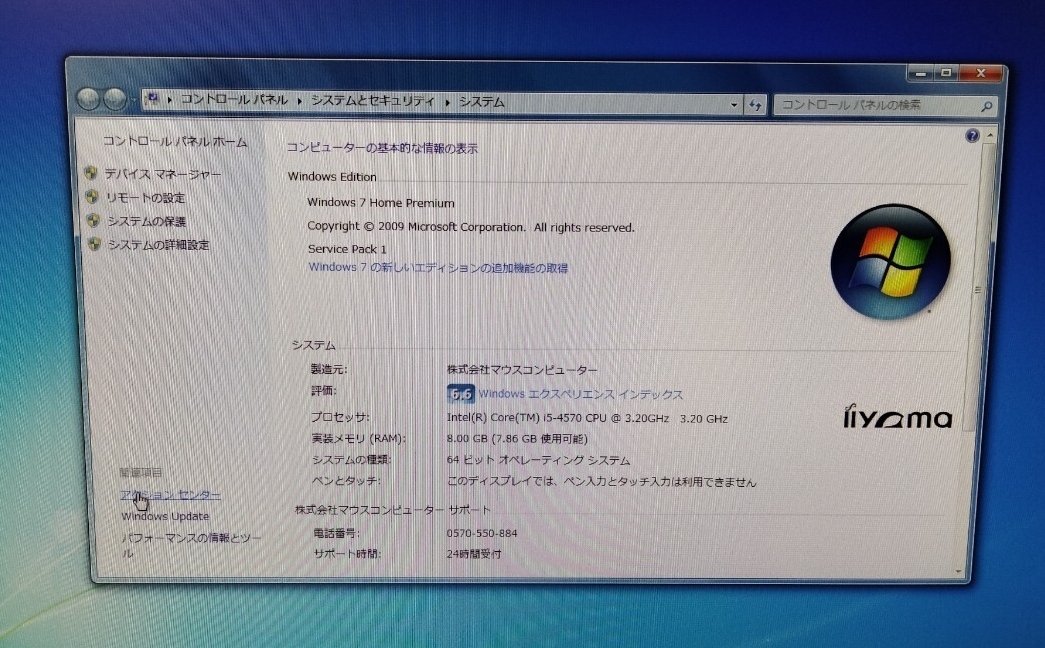
Task: Open Windows Update at the bottom left
Action: [x=164, y=515]
